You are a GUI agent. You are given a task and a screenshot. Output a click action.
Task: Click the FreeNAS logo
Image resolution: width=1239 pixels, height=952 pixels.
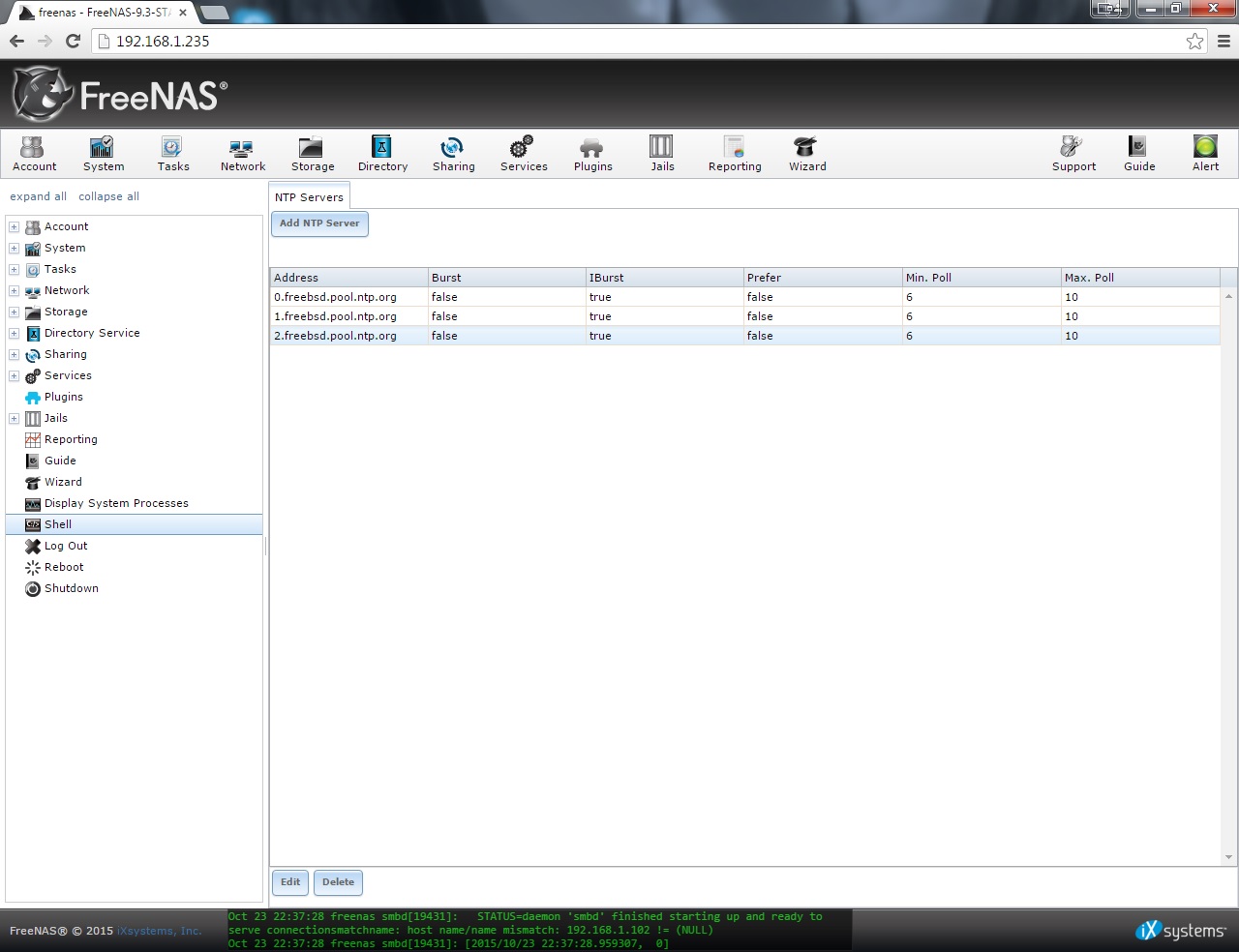[119, 94]
